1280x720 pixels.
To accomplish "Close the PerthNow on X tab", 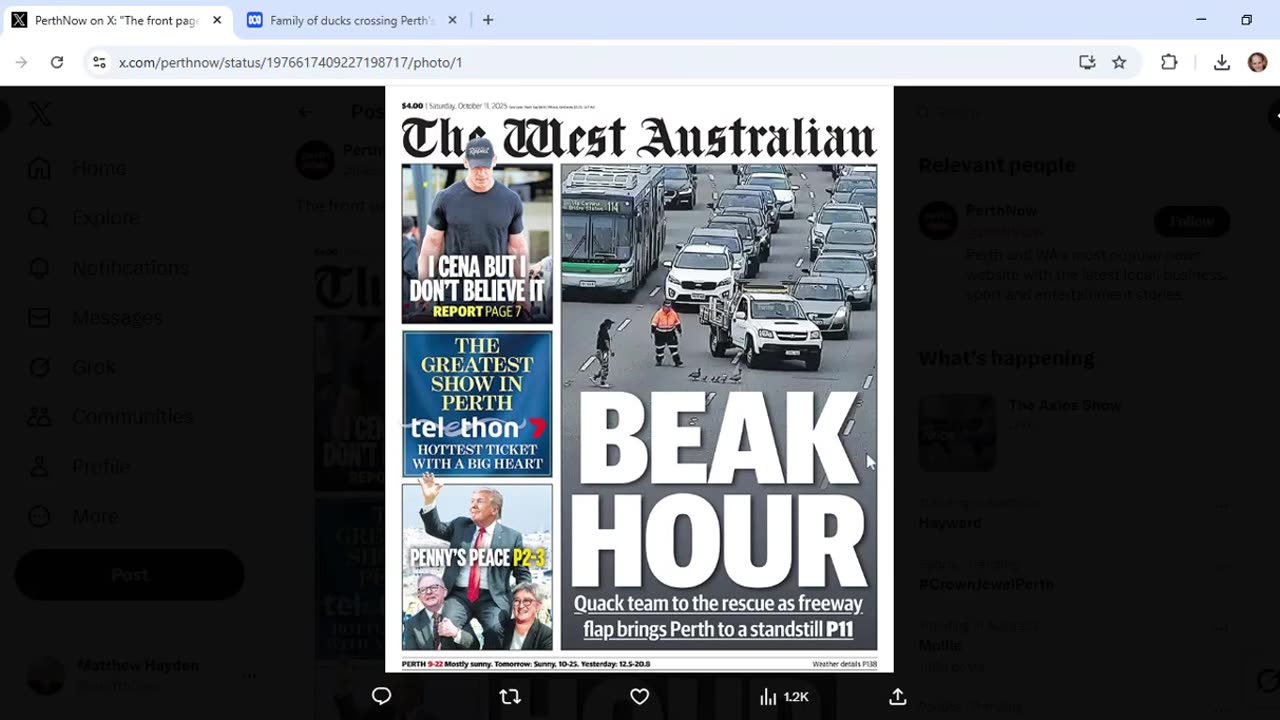I will coord(217,20).
